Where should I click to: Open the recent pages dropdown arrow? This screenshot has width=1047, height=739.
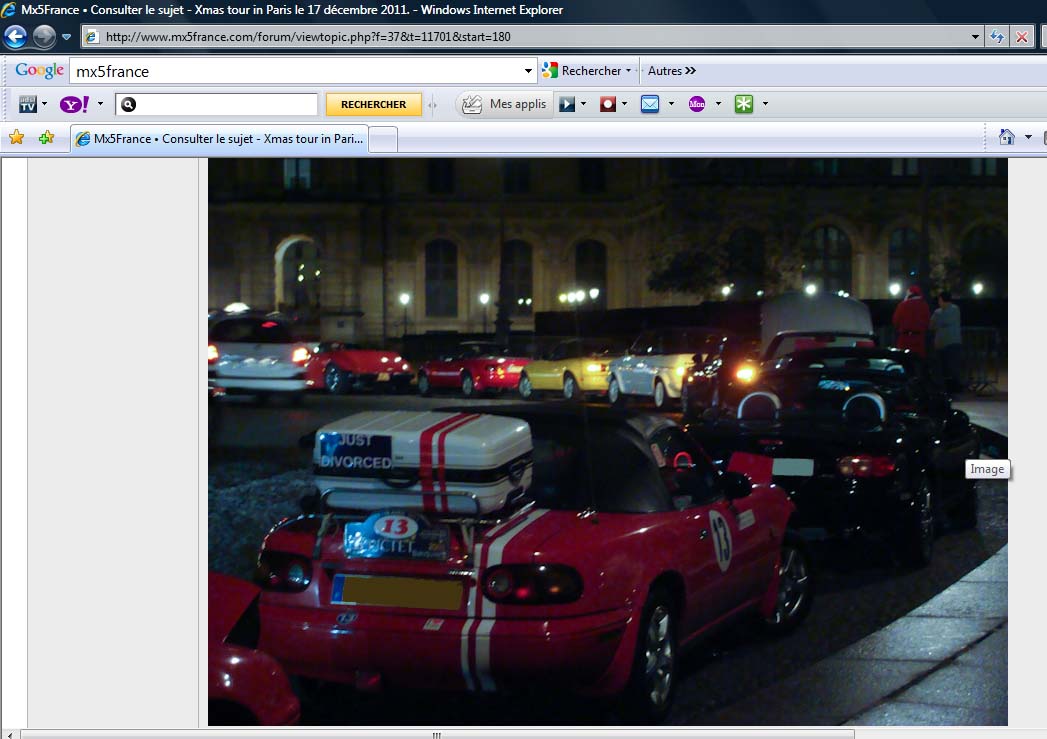point(66,37)
